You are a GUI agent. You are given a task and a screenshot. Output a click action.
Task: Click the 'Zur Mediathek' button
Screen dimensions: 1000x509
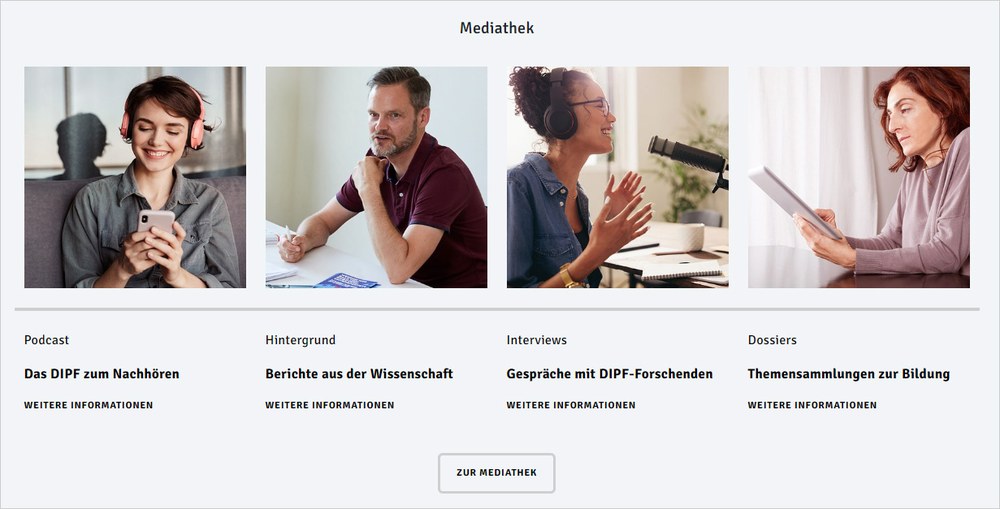[x=496, y=473]
